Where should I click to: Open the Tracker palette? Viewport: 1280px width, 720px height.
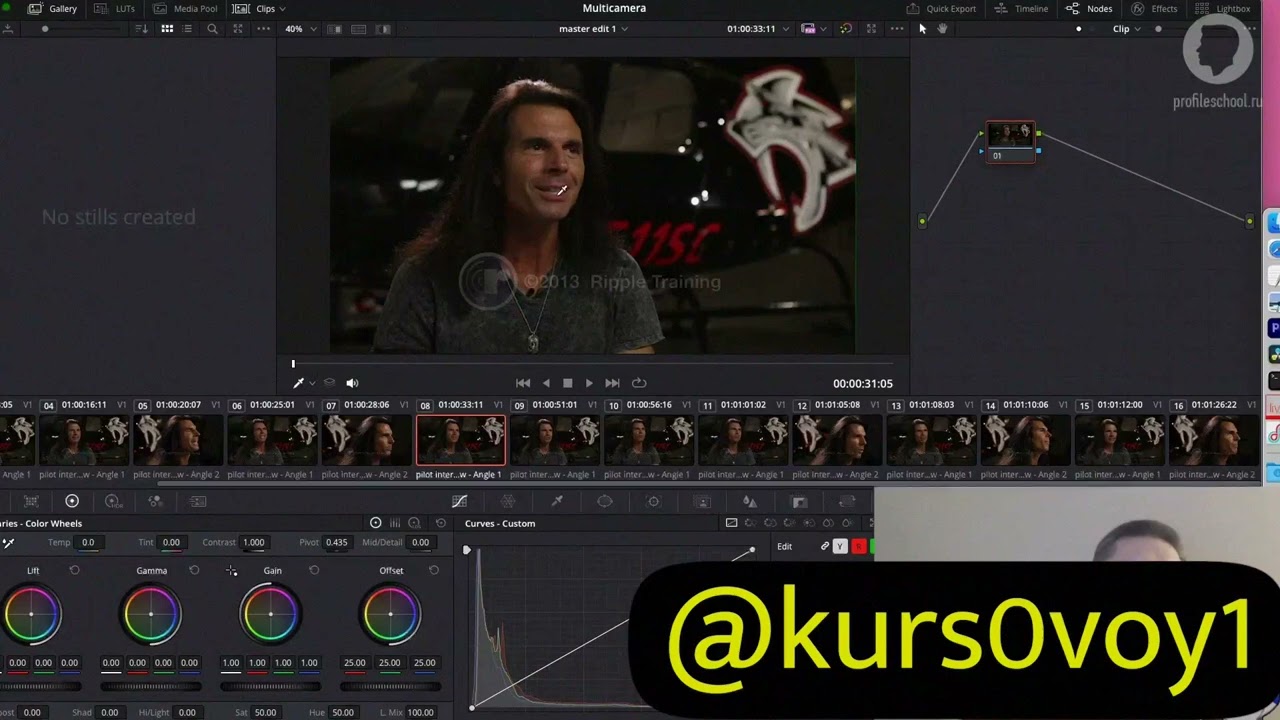click(x=654, y=501)
